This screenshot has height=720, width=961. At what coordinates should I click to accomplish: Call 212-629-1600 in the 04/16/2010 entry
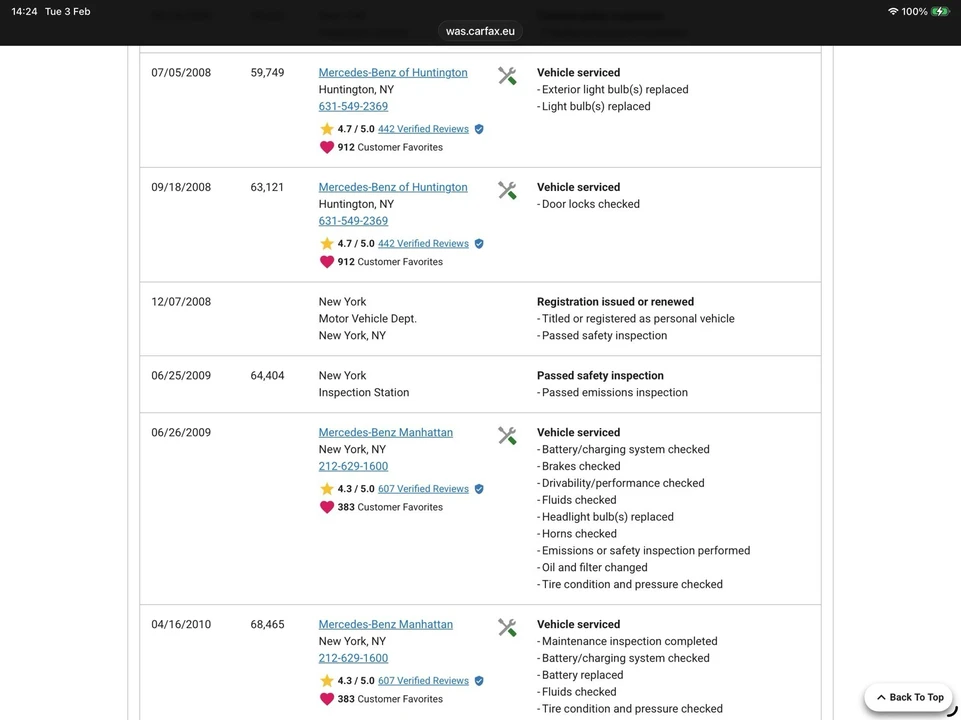coord(353,657)
